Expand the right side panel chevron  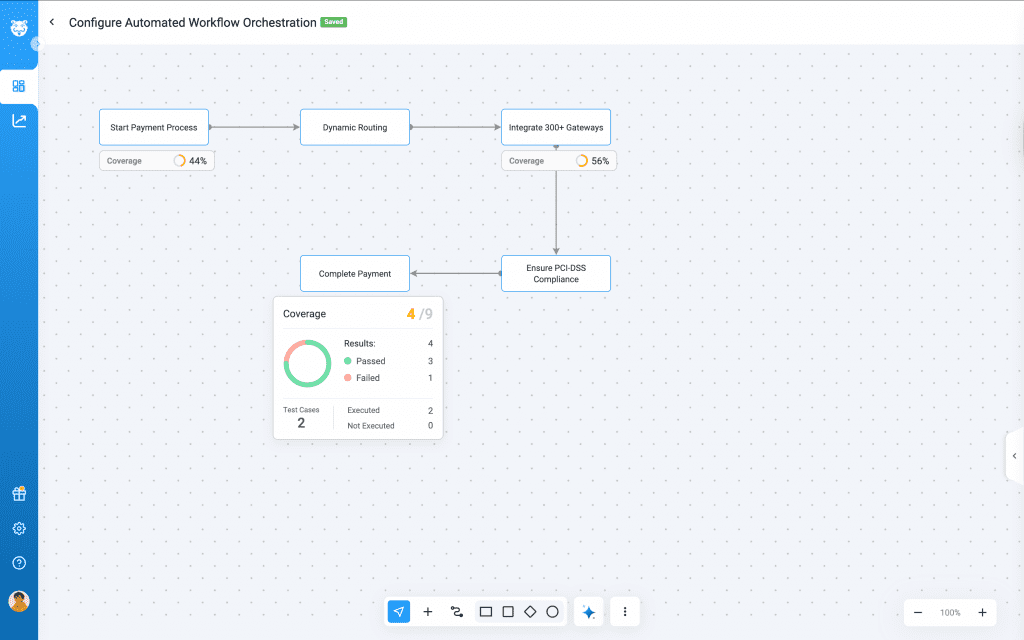1014,456
